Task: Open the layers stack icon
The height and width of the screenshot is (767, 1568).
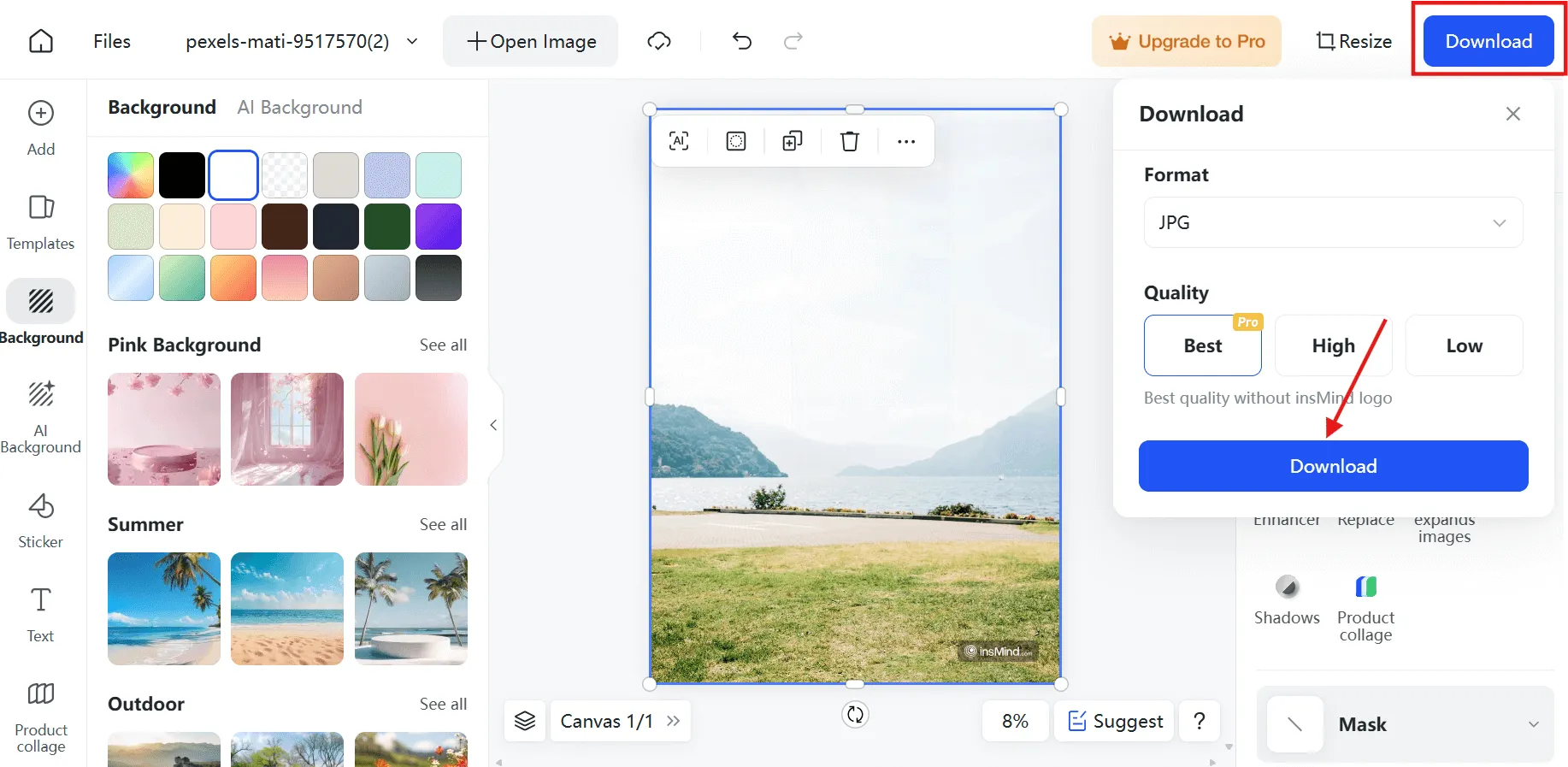Action: pyautogui.click(x=525, y=721)
